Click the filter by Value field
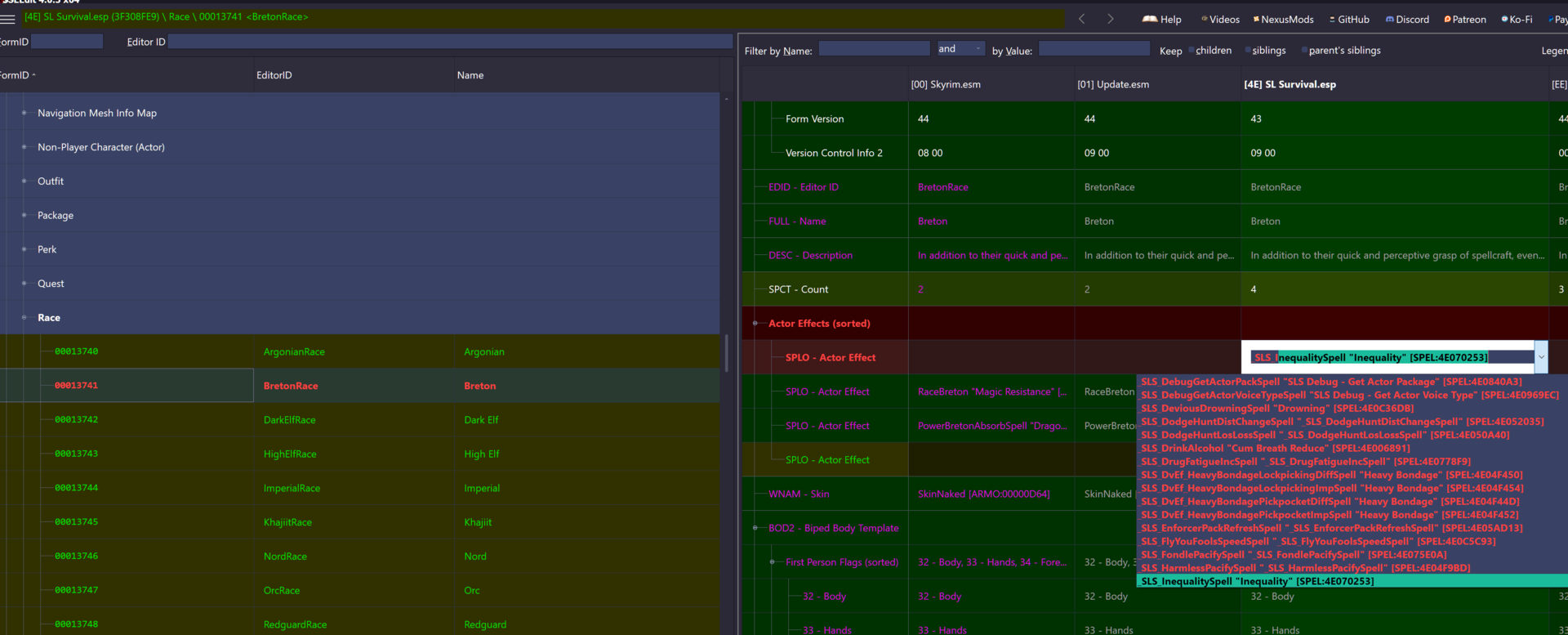 point(1094,49)
